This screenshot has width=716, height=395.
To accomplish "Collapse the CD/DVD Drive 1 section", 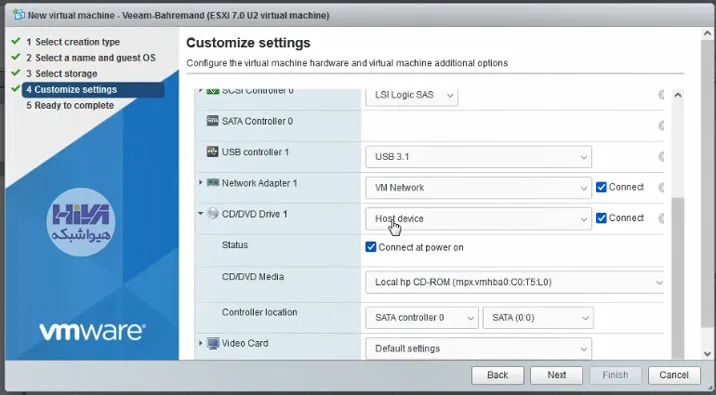I will (x=200, y=213).
